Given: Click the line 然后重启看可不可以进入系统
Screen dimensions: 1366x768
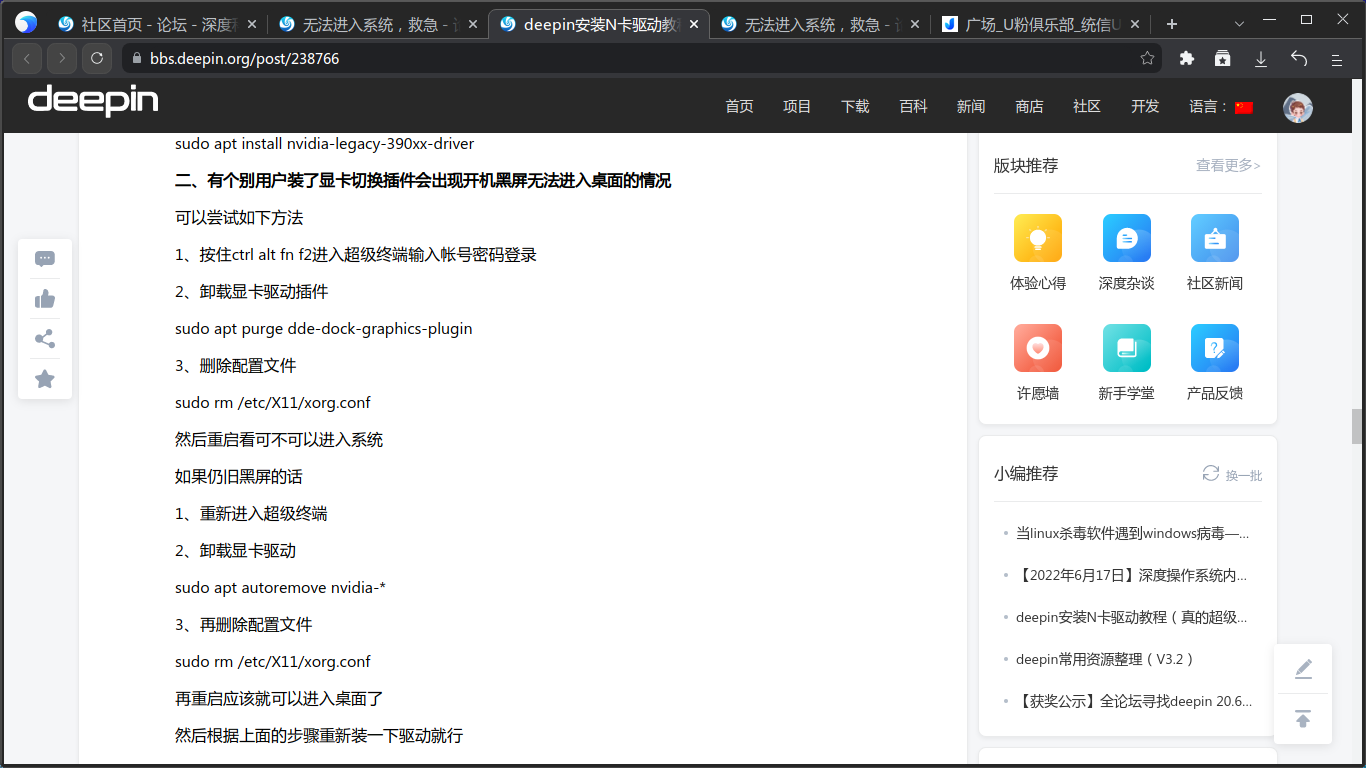Looking at the screenshot, I should (279, 440).
